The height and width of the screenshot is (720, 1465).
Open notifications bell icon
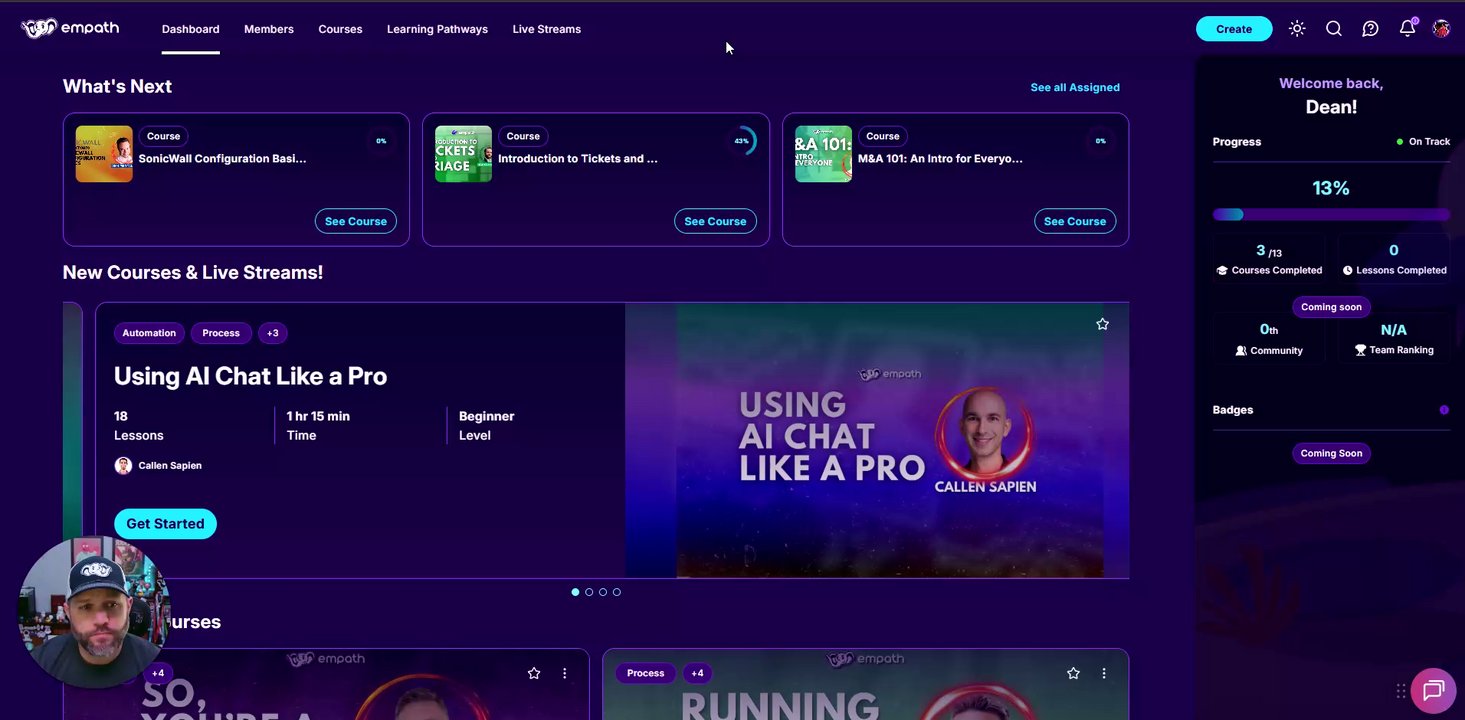1407,28
